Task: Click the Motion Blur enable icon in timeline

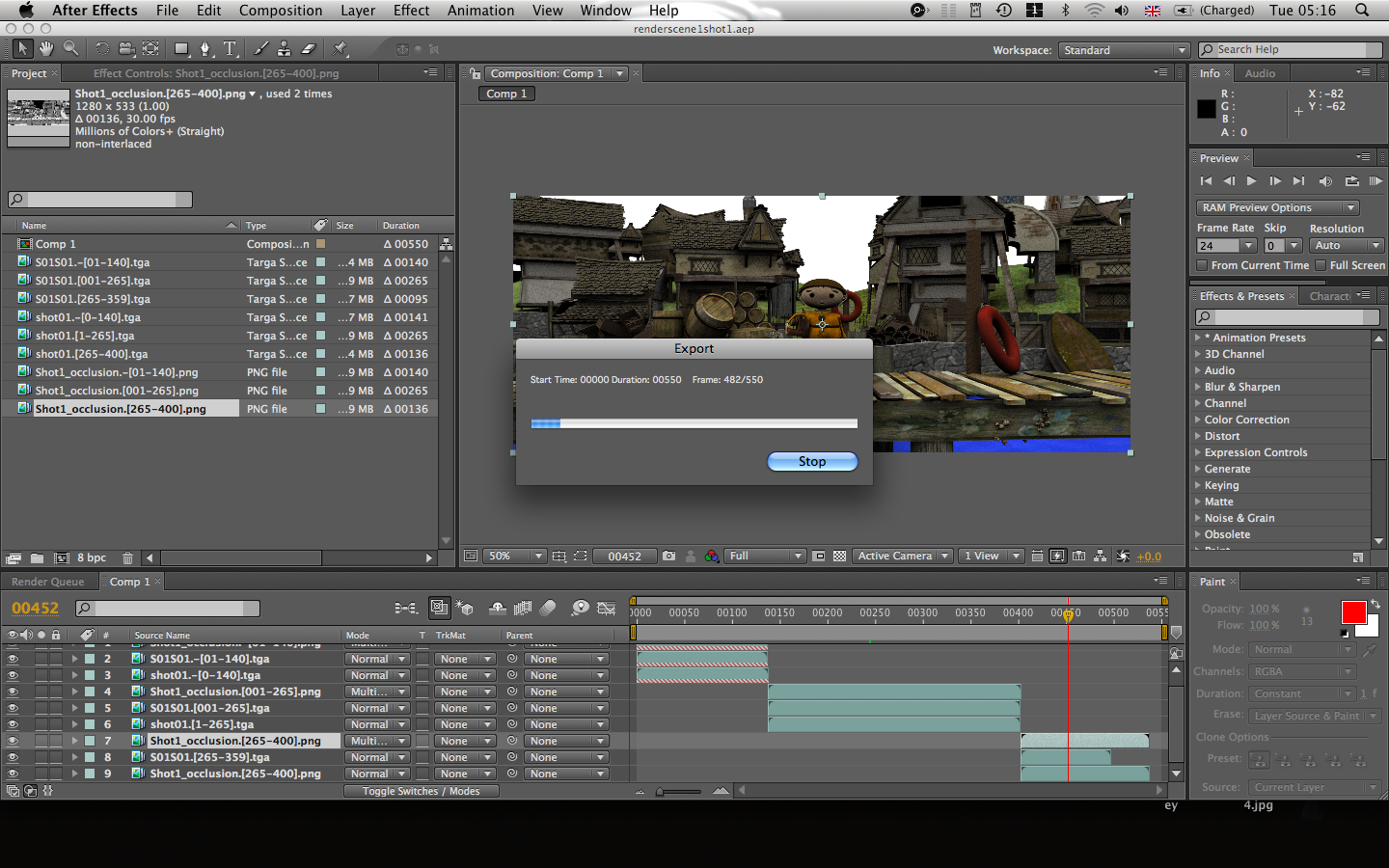Action: 548,608
